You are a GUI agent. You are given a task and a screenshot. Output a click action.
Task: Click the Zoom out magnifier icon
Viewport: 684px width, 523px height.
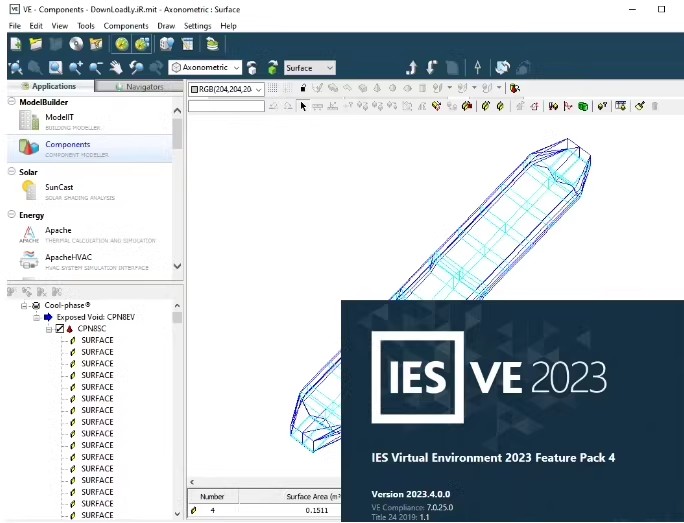(96, 68)
